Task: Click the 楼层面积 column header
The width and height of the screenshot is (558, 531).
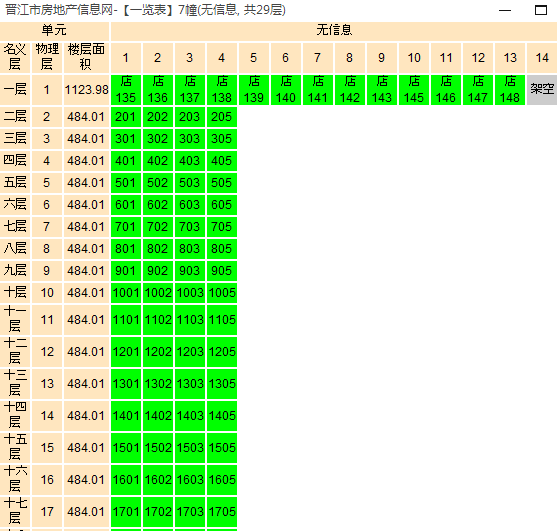Action: tap(86, 57)
